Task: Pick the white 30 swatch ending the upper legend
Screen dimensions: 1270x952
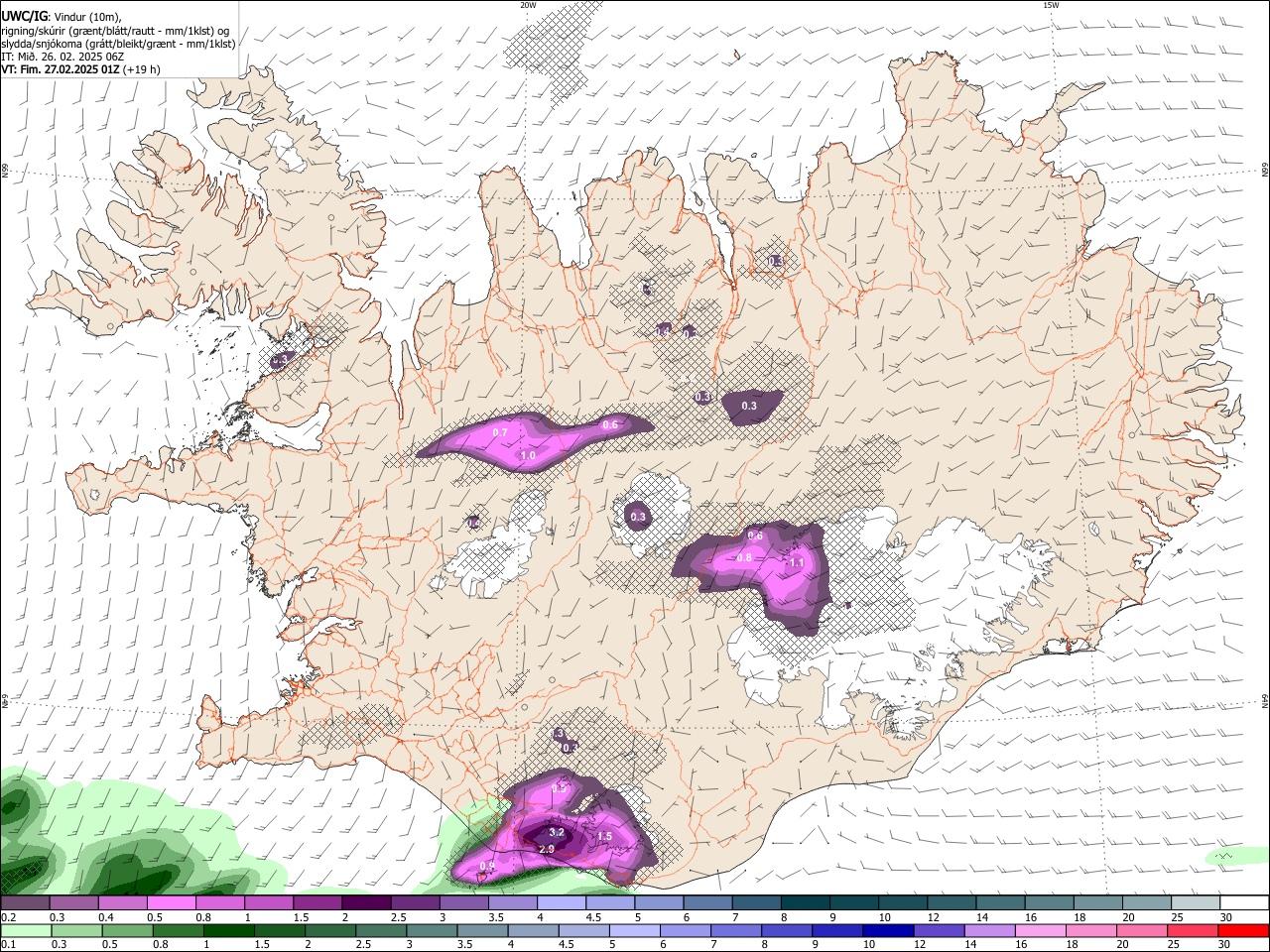Action: coord(1245,903)
